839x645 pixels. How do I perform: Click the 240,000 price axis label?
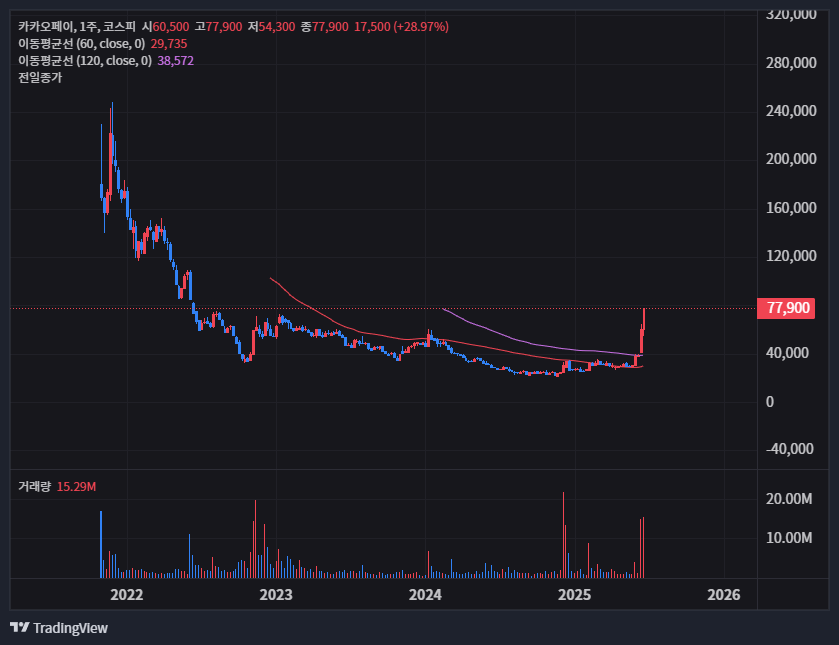pos(791,111)
